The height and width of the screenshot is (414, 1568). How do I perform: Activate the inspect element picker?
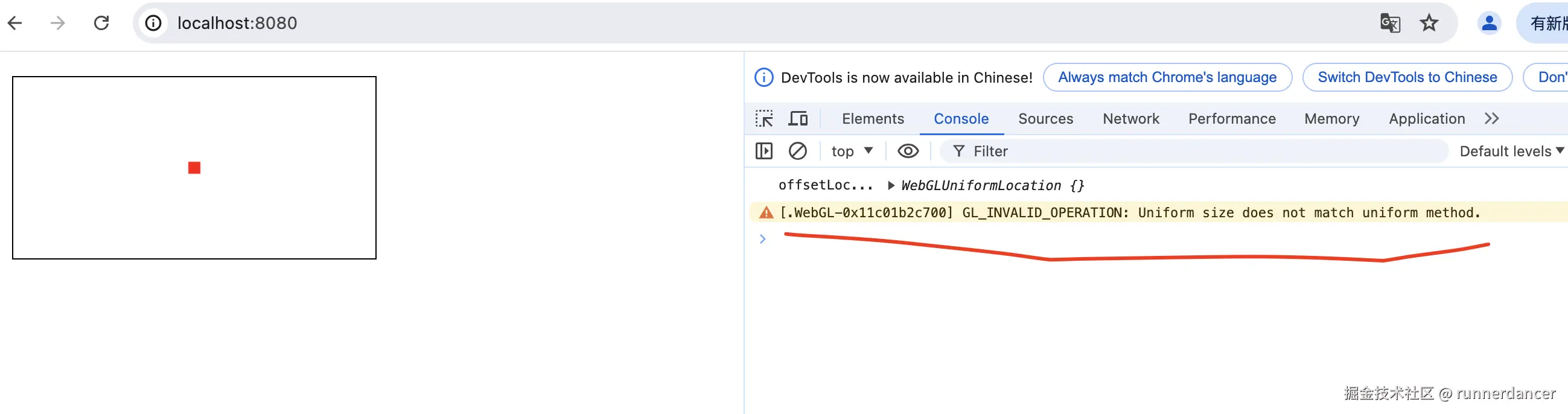(x=764, y=119)
